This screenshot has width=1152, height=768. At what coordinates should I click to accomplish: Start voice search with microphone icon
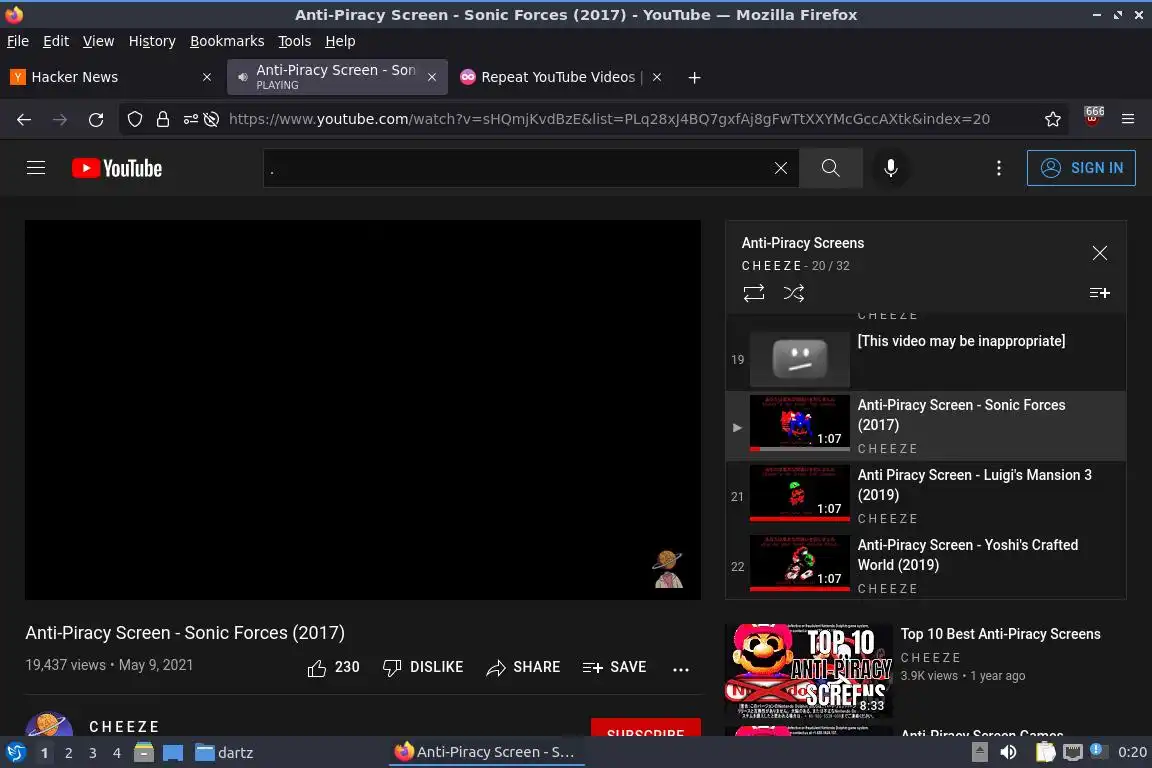890,168
